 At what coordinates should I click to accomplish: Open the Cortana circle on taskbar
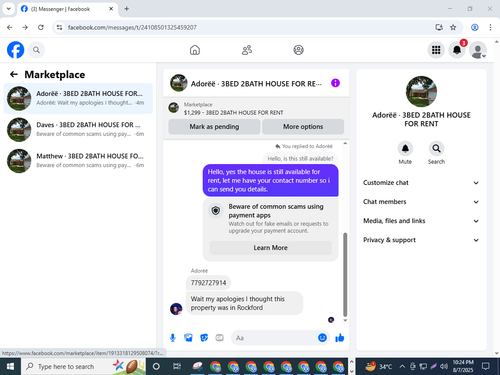(156, 367)
